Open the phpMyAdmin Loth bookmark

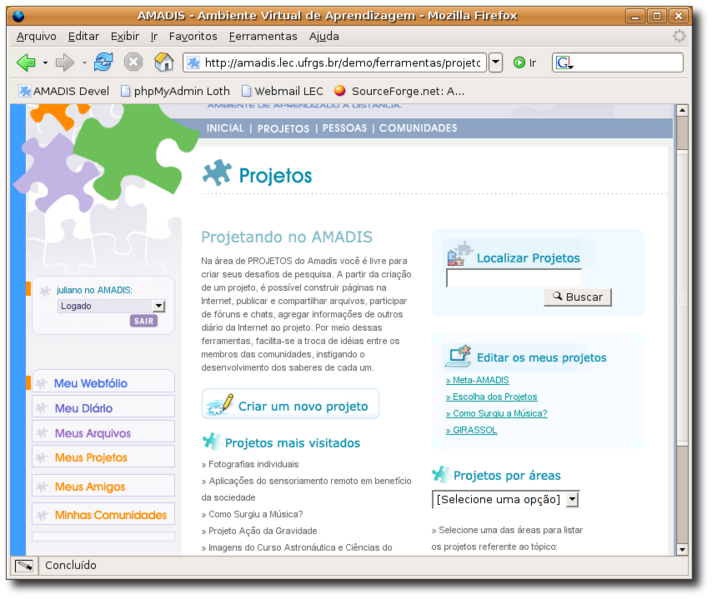tap(175, 91)
